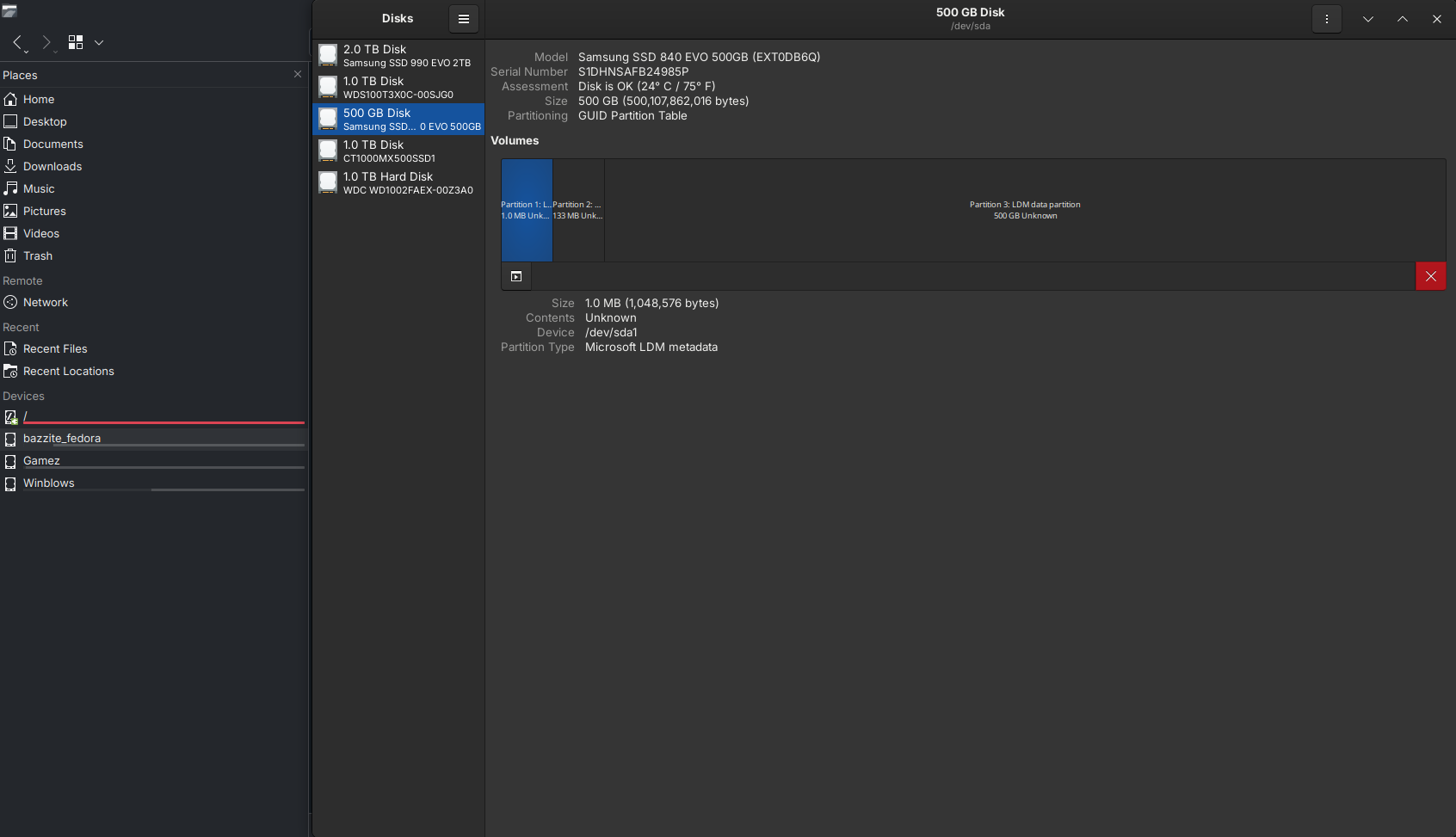Select Partition 3 LDM data partition in volumes

click(x=1024, y=209)
